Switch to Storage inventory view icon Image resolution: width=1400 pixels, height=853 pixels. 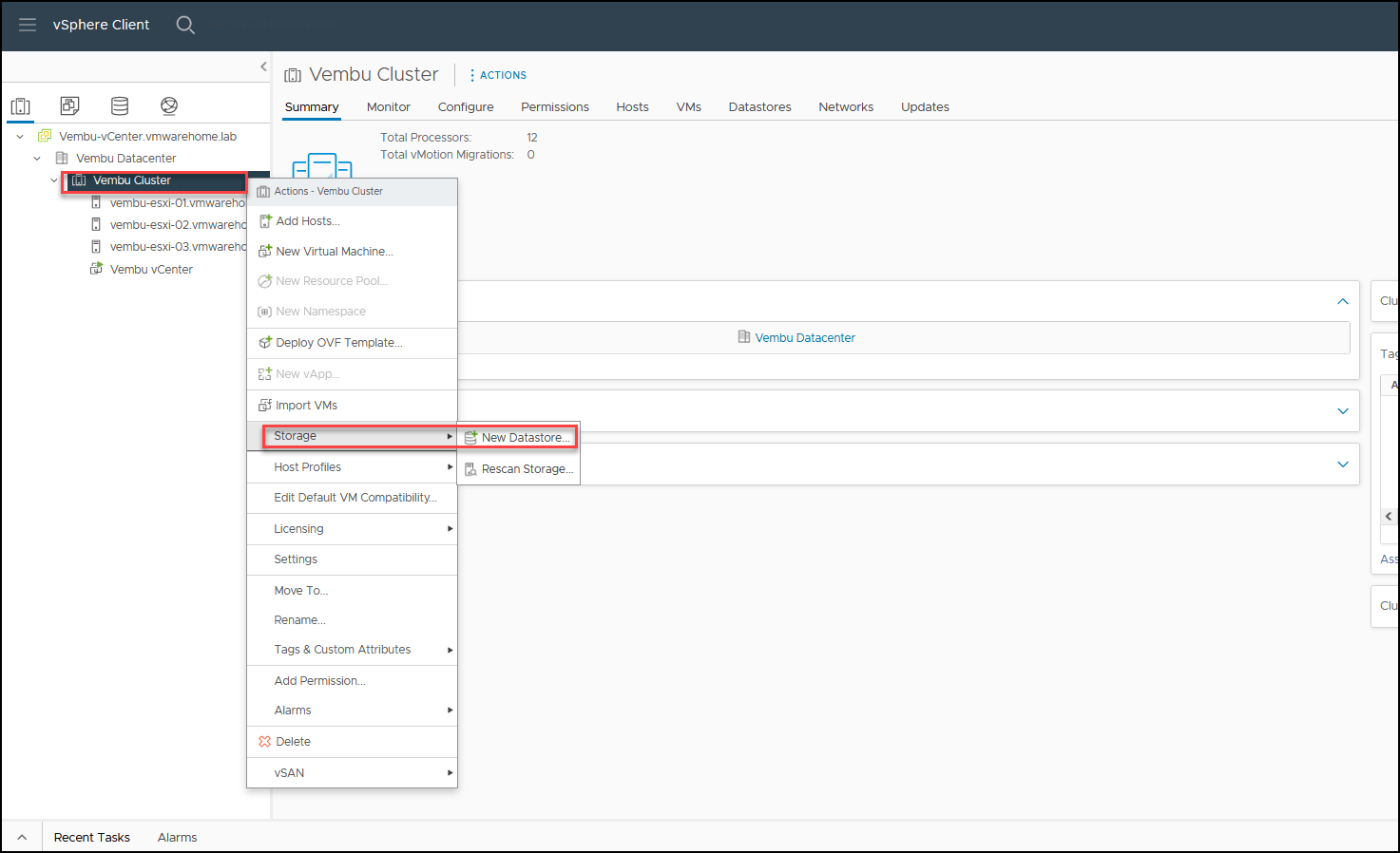(120, 105)
